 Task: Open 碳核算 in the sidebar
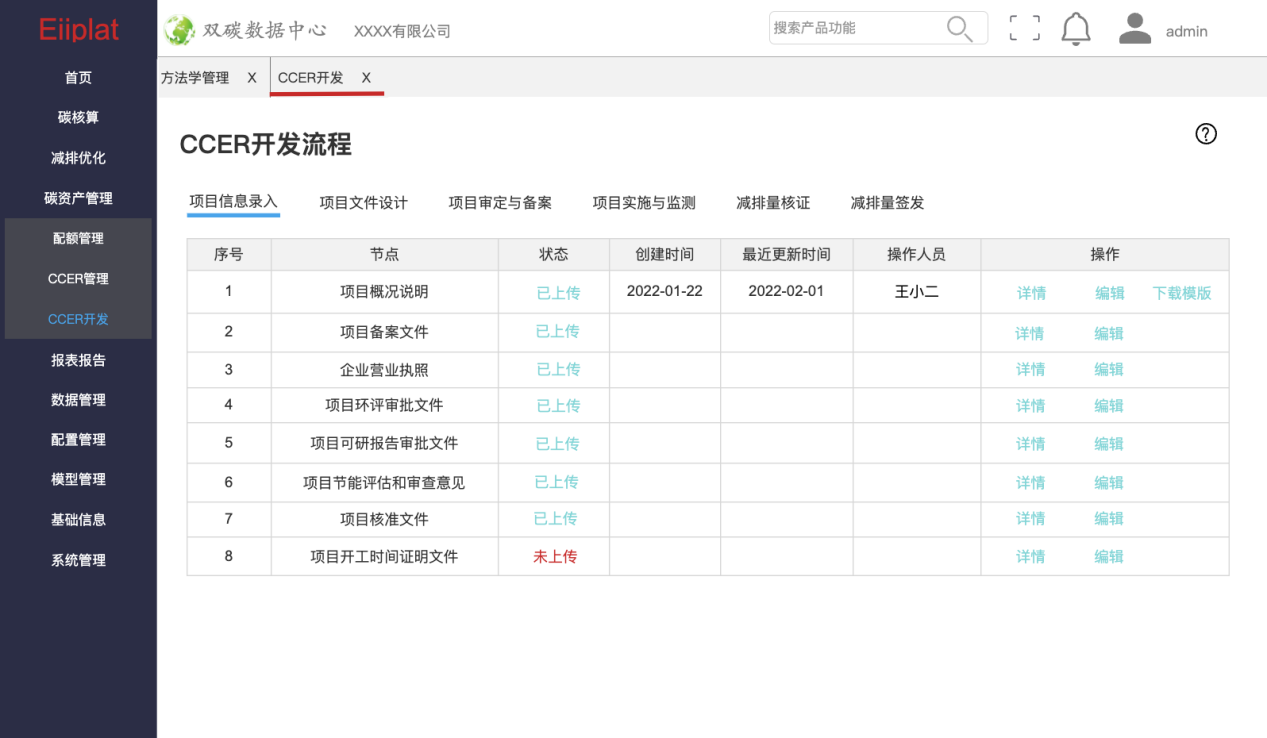78,118
